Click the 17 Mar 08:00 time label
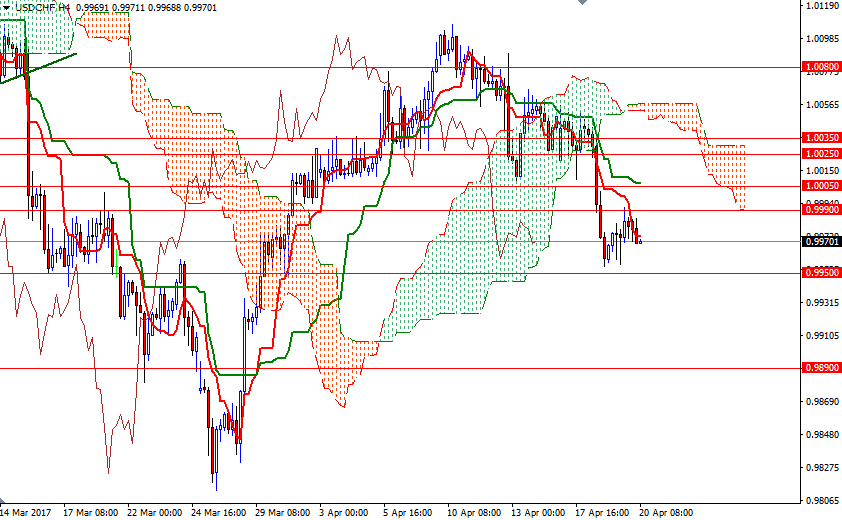The image size is (842, 520). (x=91, y=512)
